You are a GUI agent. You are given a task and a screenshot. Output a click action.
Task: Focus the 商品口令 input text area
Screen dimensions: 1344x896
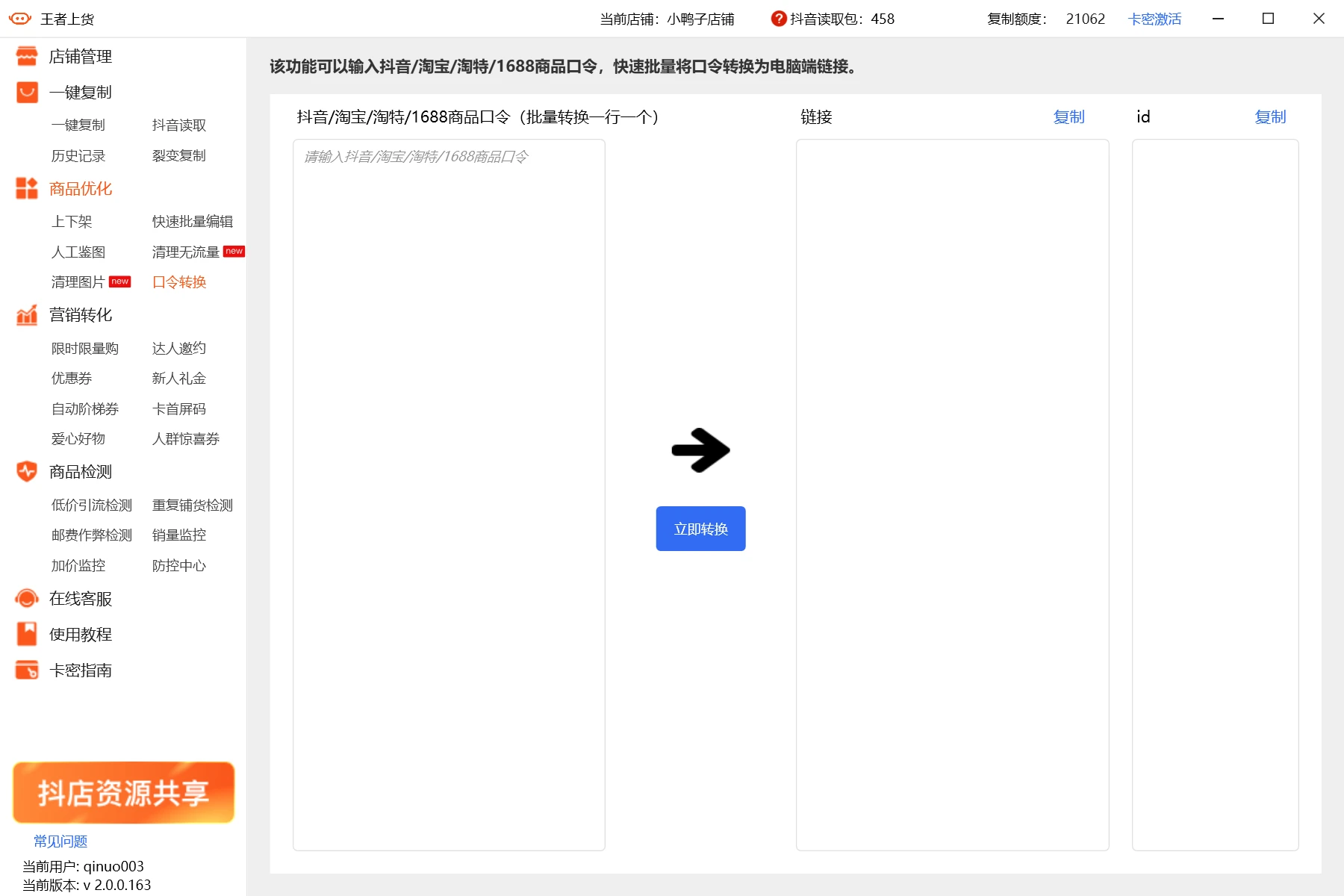click(449, 495)
